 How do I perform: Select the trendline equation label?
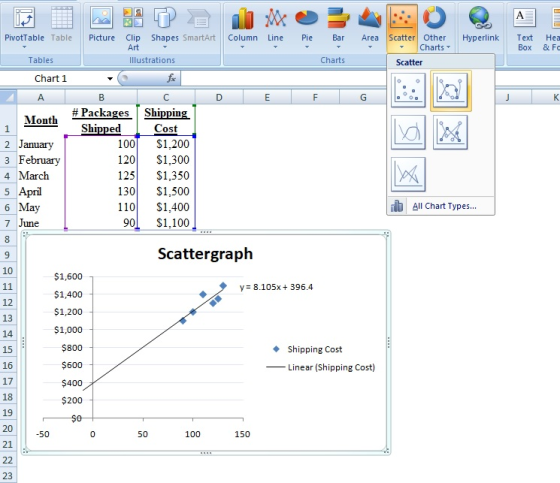pyautogui.click(x=276, y=287)
